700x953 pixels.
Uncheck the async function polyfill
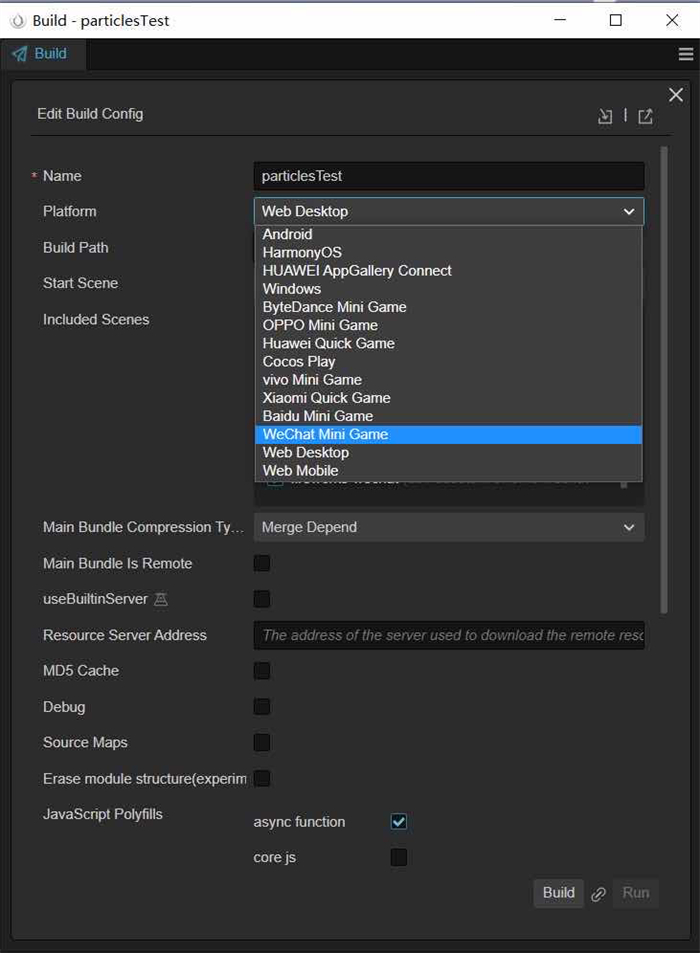399,822
